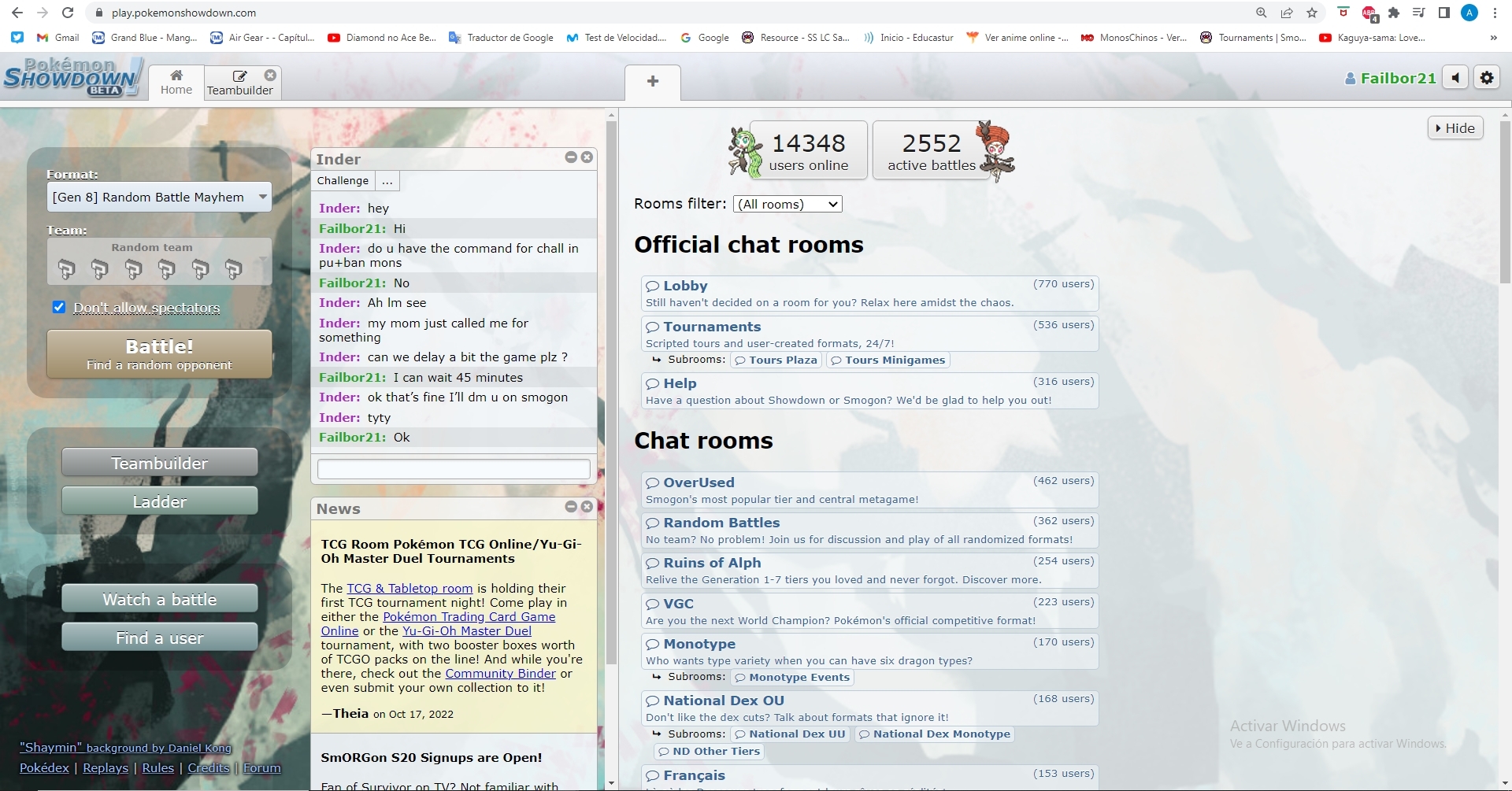Viewport: 1512px width, 791px height.
Task: Reload the page with refresh icon
Action: pos(68,13)
